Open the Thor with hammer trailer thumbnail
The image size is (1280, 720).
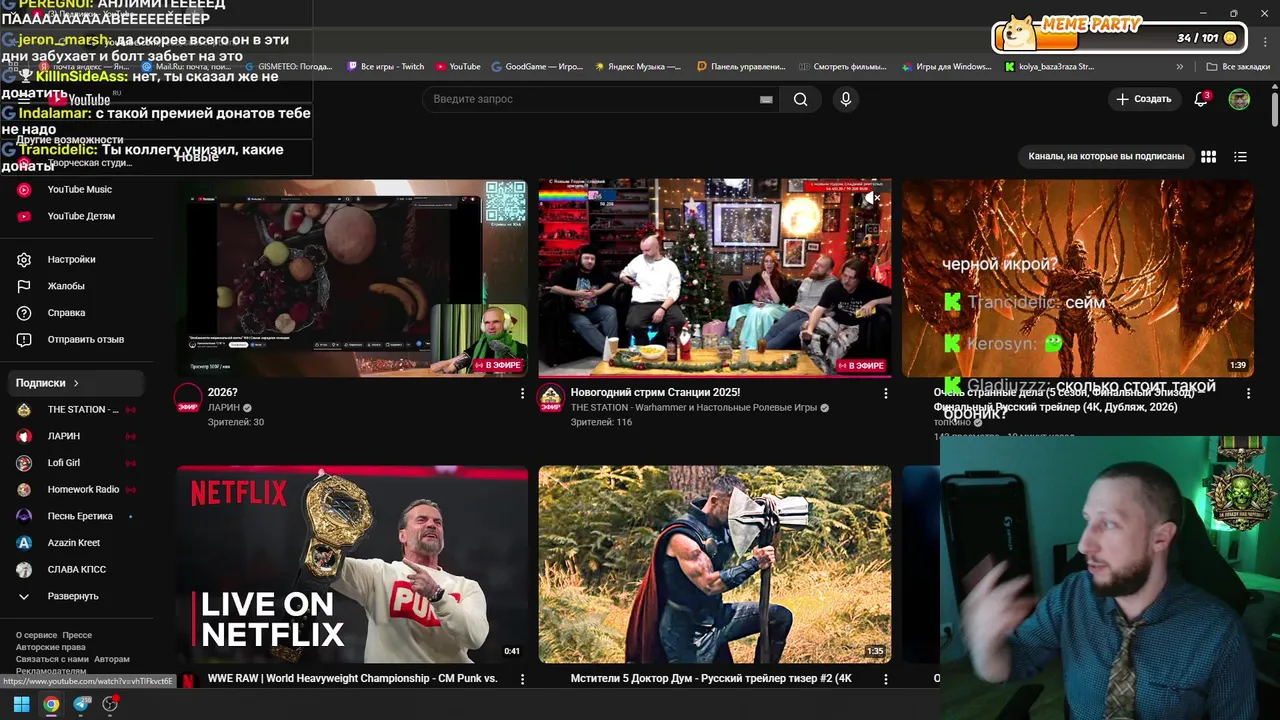[715, 564]
